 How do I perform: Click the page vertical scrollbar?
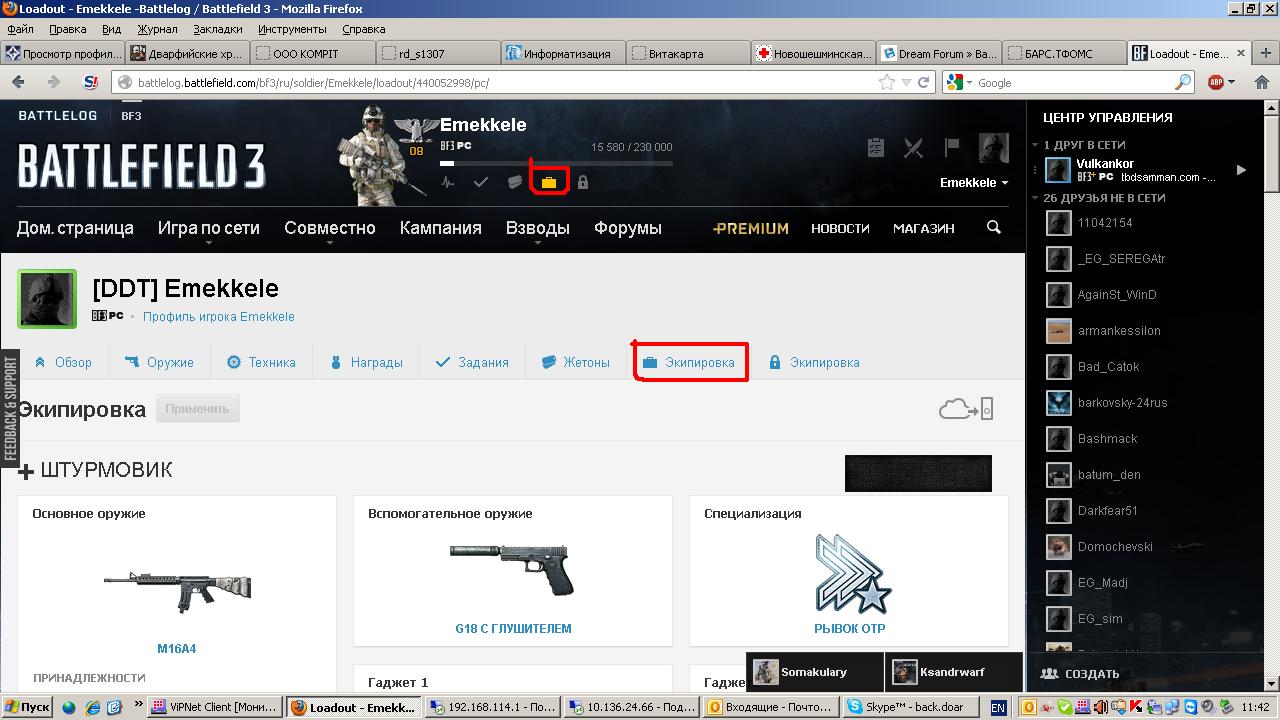click(1272, 395)
